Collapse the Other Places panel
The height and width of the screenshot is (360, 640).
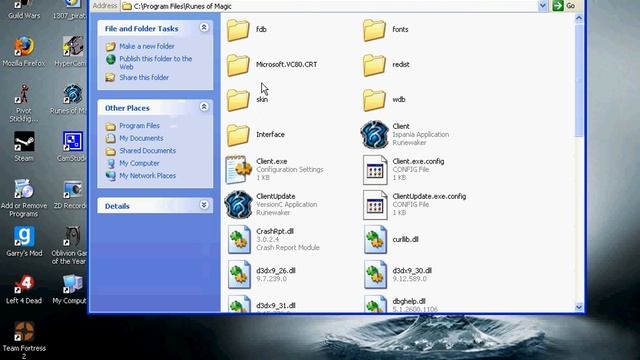click(204, 107)
